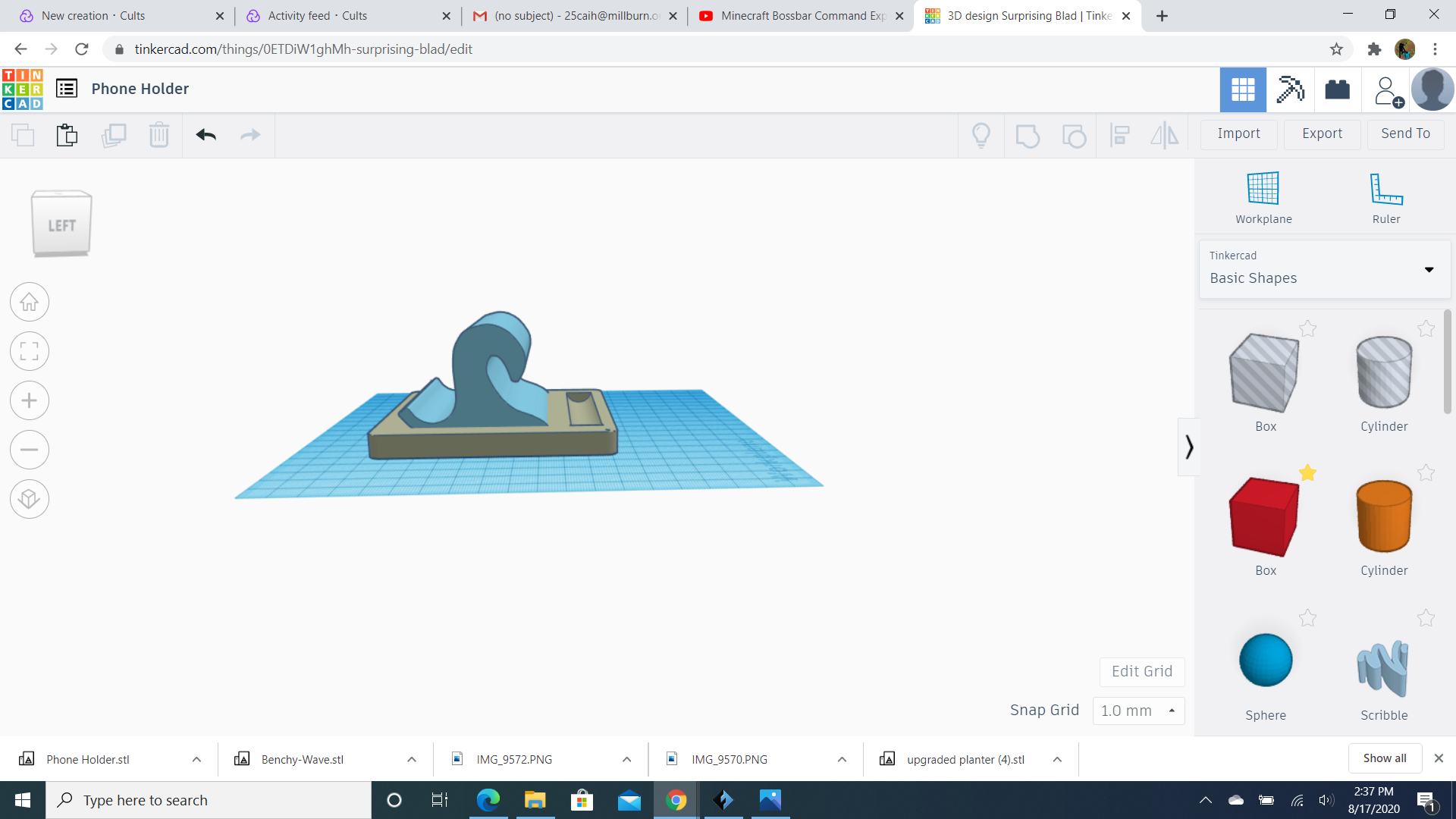The width and height of the screenshot is (1456, 819).
Task: Favorite the Cylinder shape with its star
Action: click(1426, 329)
